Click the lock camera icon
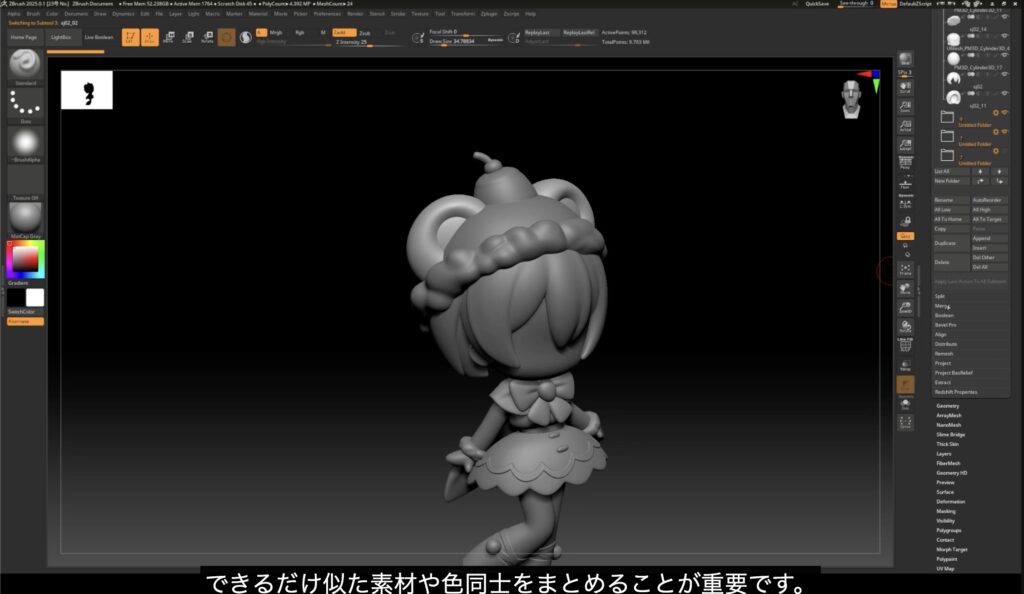Image resolution: width=1024 pixels, height=594 pixels. 905,222
